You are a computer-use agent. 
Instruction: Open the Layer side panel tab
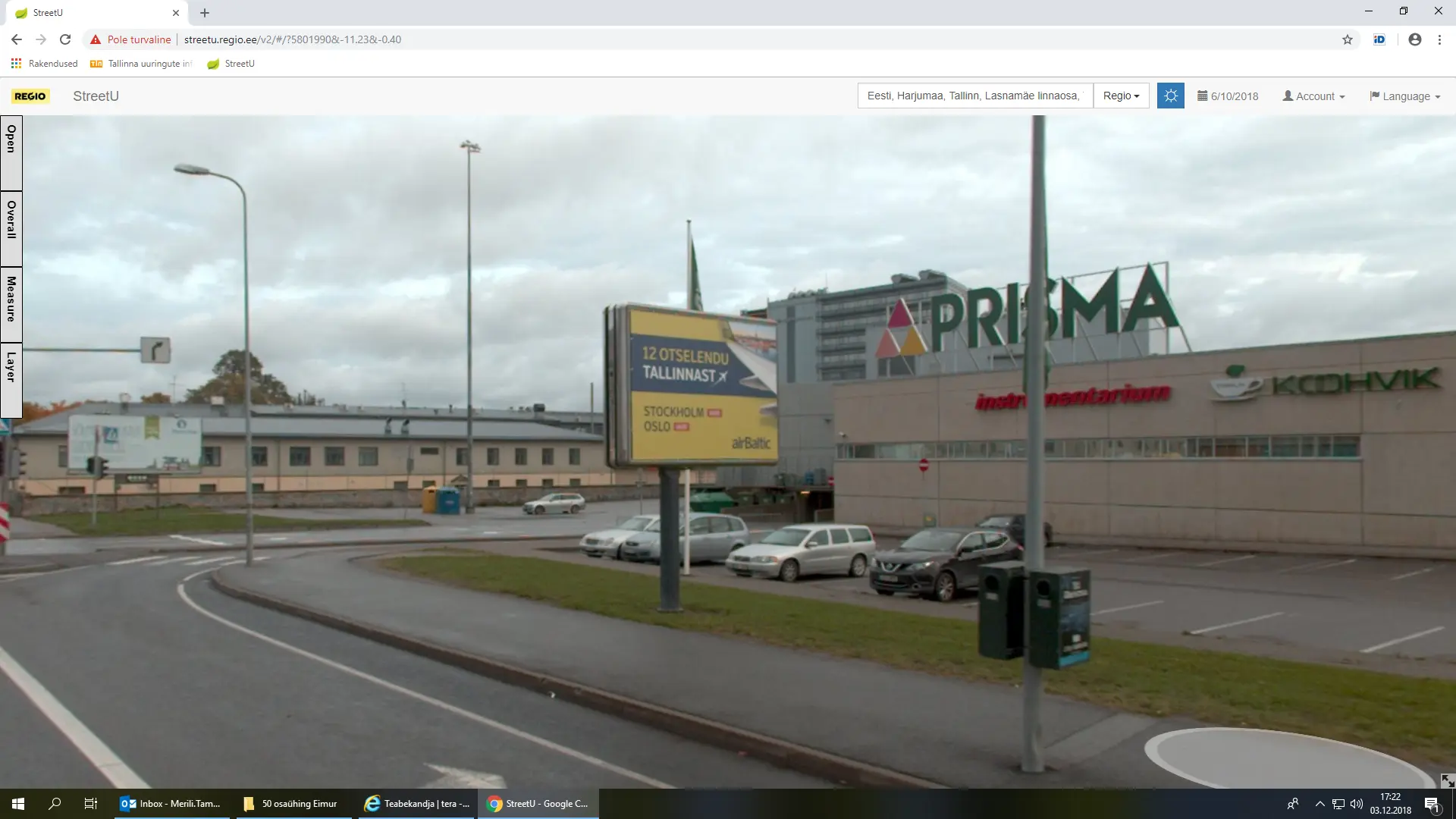[x=11, y=379]
